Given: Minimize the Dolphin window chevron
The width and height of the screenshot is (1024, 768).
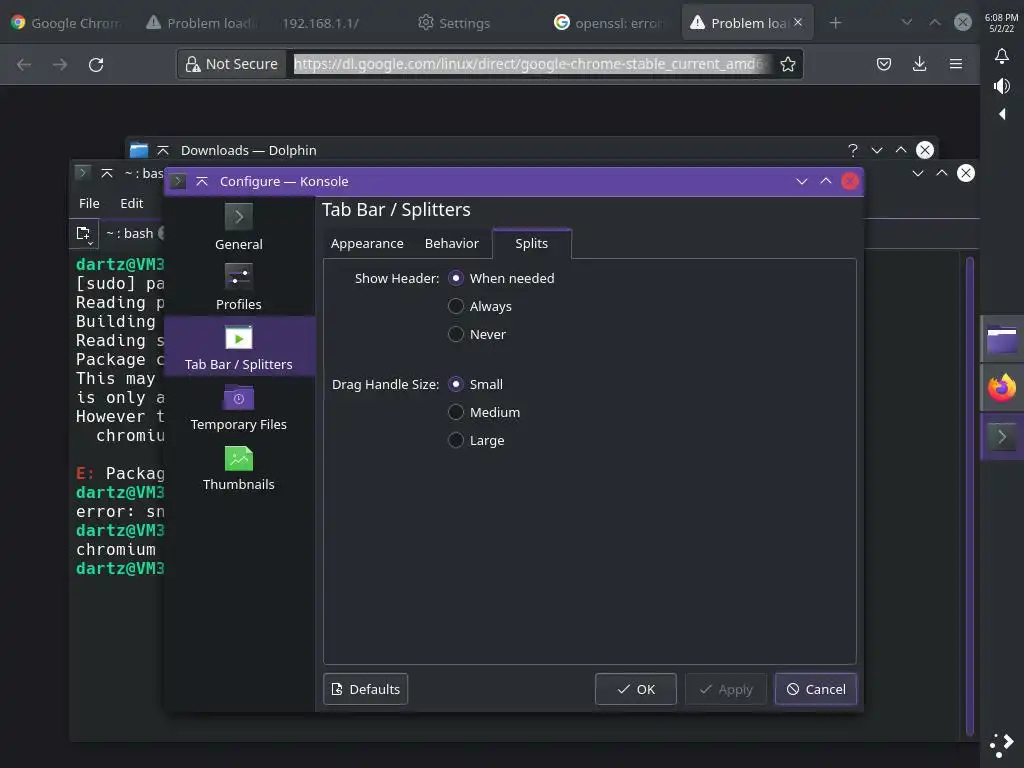Looking at the screenshot, I should click(877, 150).
